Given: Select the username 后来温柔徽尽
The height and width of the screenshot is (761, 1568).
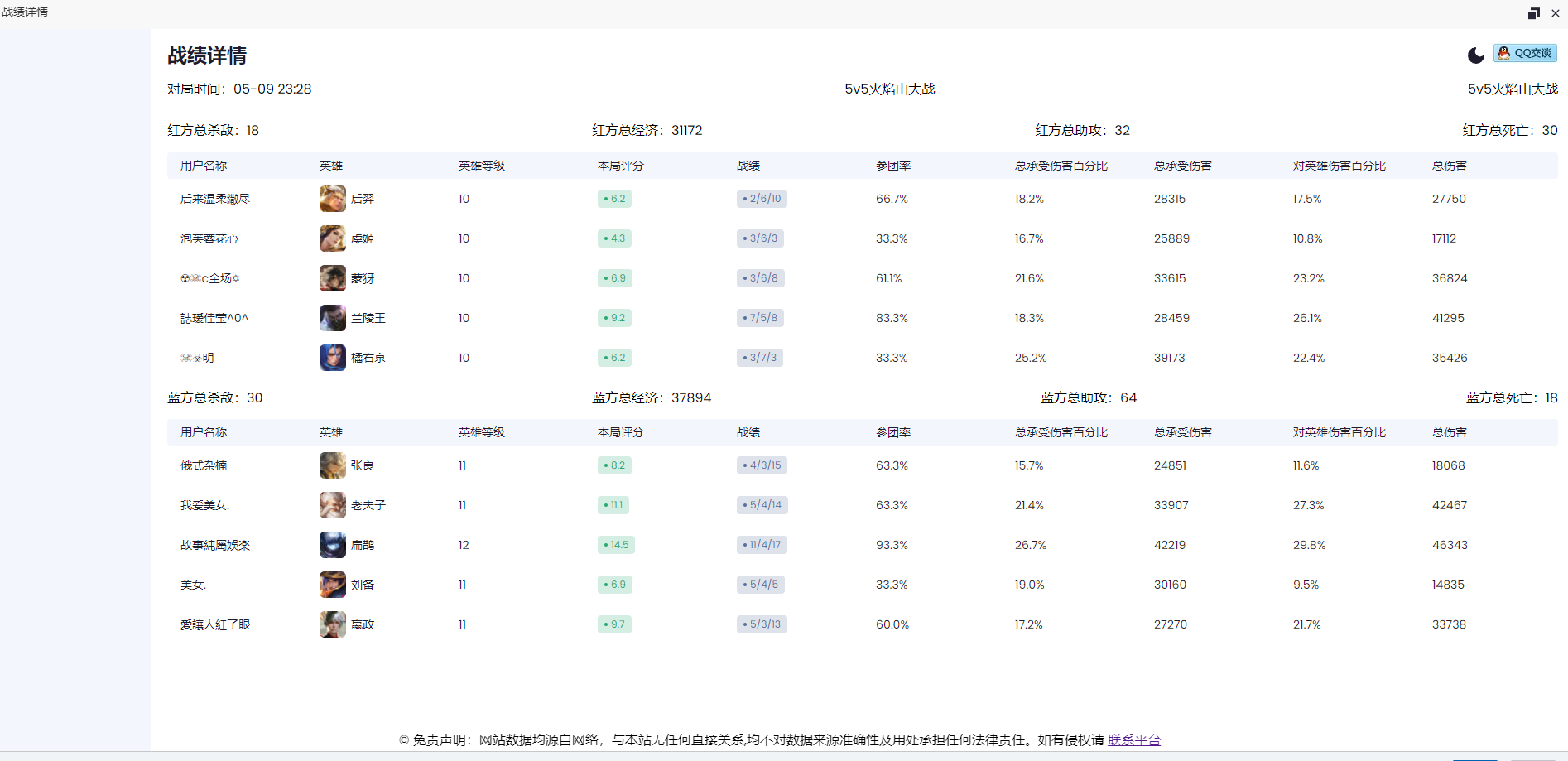Looking at the screenshot, I should point(215,199).
